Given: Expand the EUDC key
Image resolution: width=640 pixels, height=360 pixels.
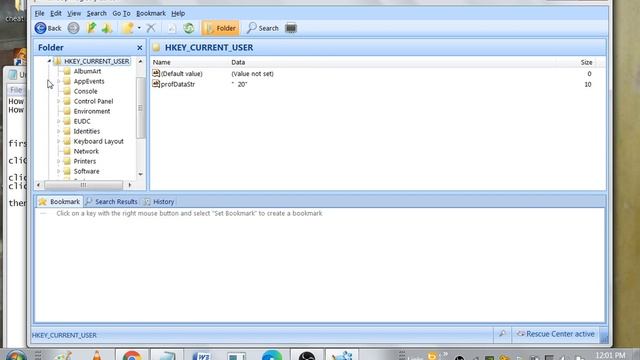Looking at the screenshot, I should point(58,121).
